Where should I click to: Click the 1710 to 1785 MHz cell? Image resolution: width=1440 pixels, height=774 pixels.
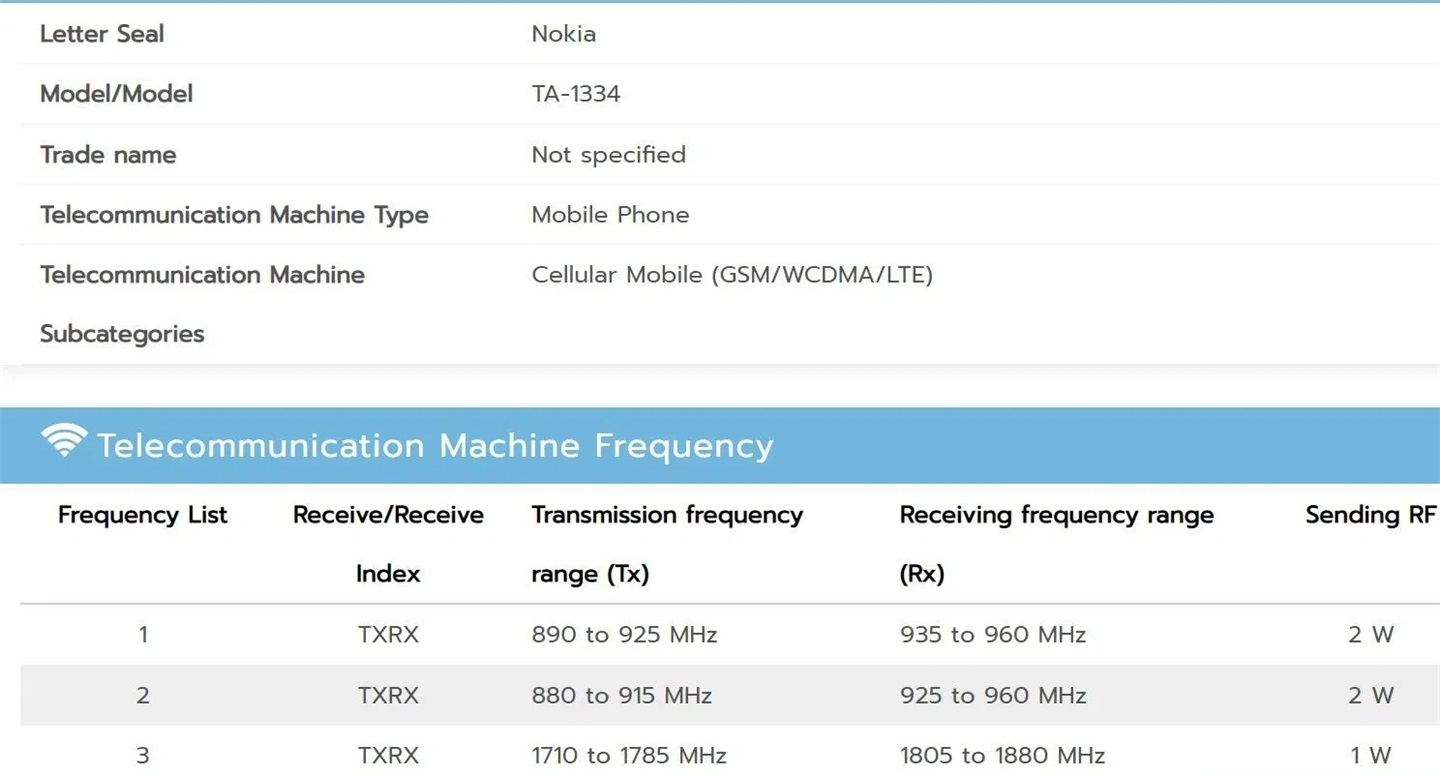tap(629, 756)
